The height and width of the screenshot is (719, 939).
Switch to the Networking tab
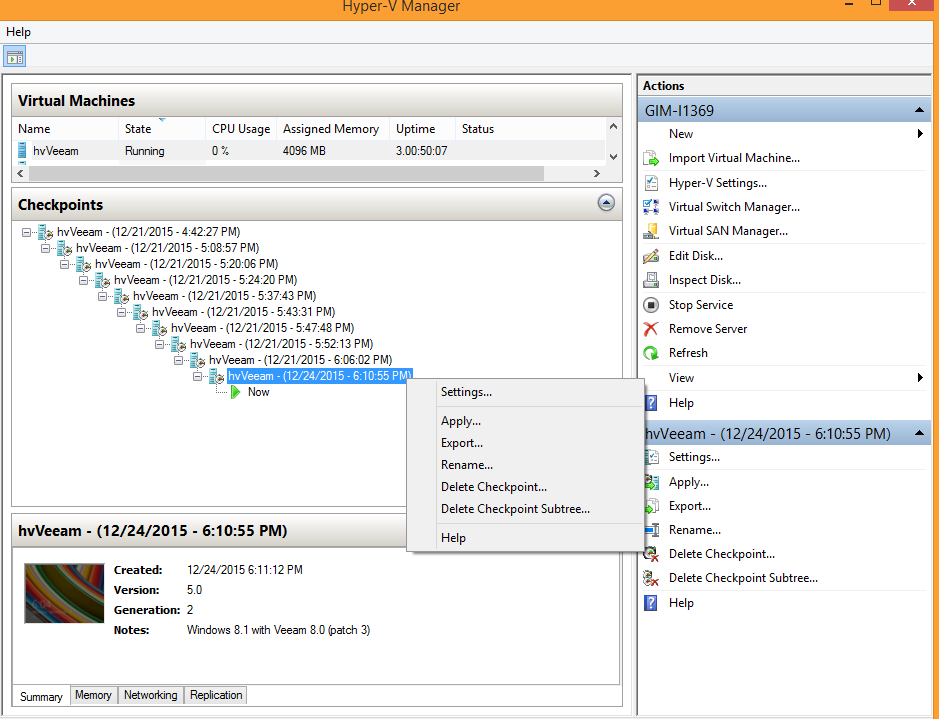point(150,695)
